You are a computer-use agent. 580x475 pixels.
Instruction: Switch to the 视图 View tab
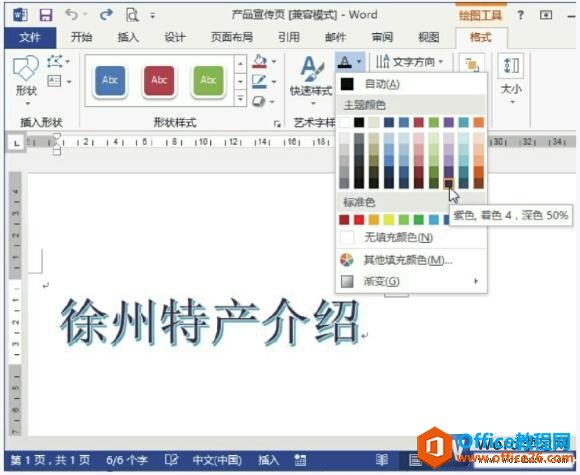pos(428,37)
